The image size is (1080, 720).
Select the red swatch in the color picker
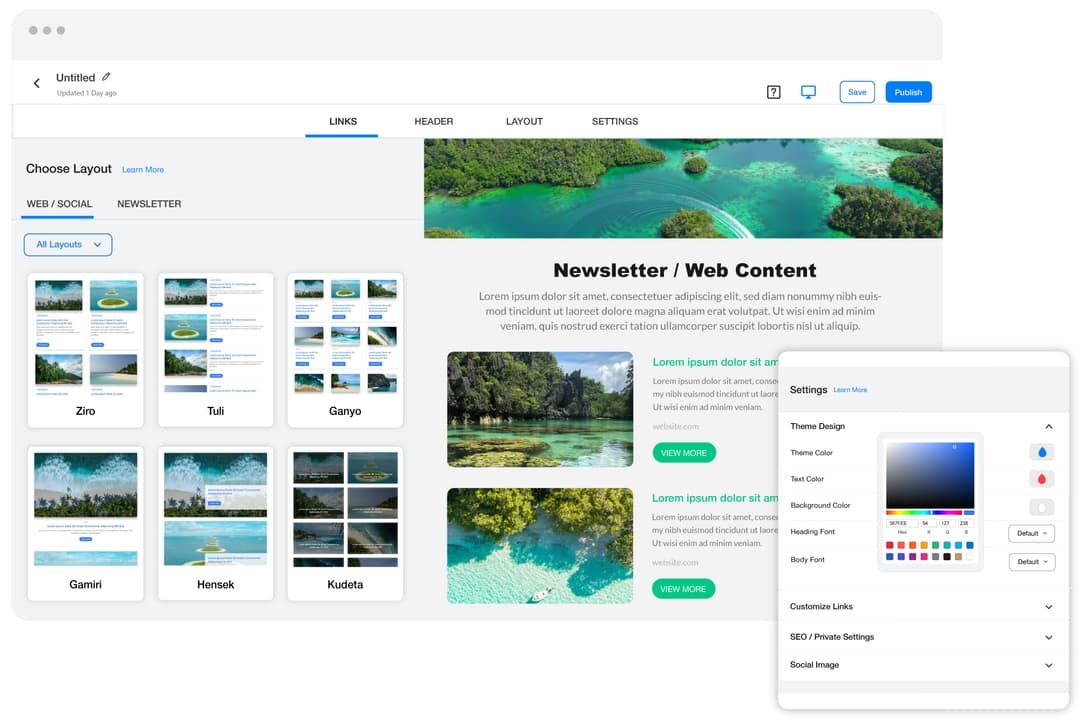(889, 545)
